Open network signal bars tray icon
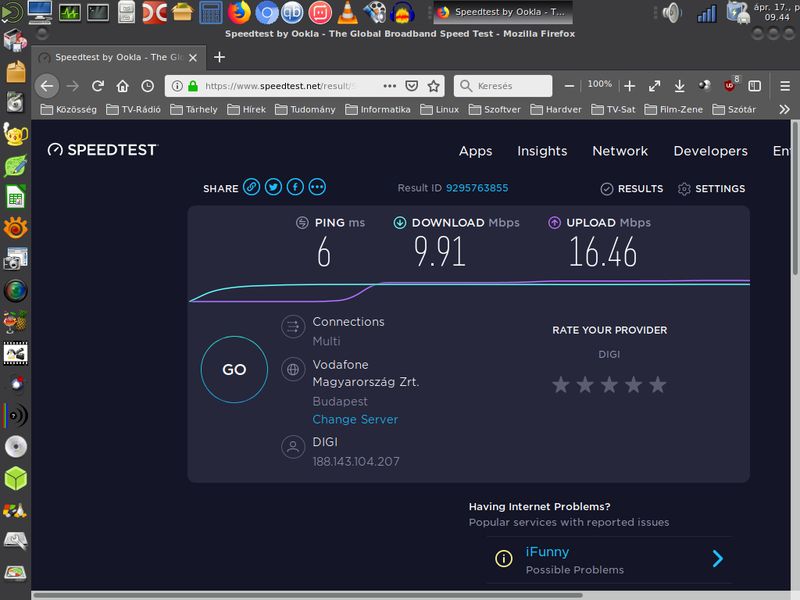 [x=707, y=14]
